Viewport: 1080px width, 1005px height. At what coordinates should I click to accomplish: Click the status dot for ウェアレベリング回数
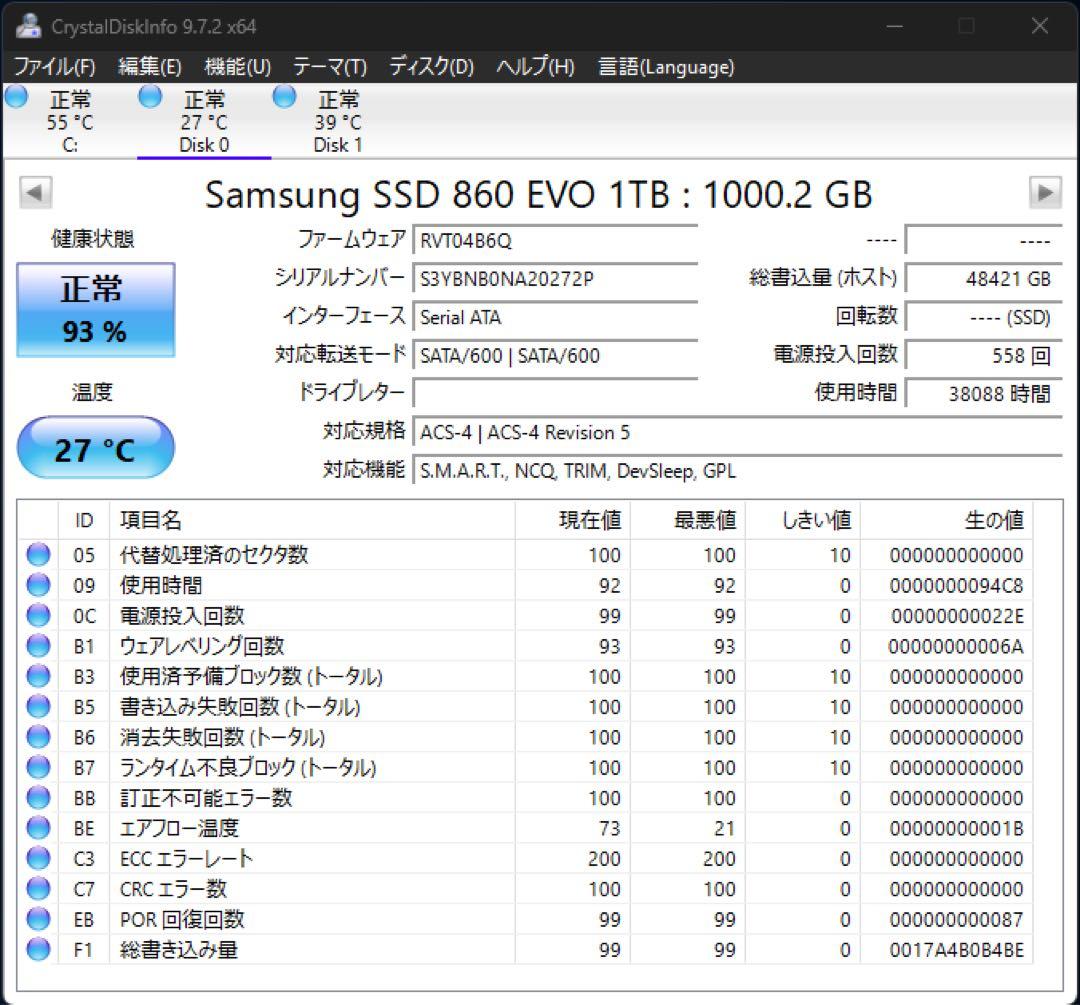[36, 646]
